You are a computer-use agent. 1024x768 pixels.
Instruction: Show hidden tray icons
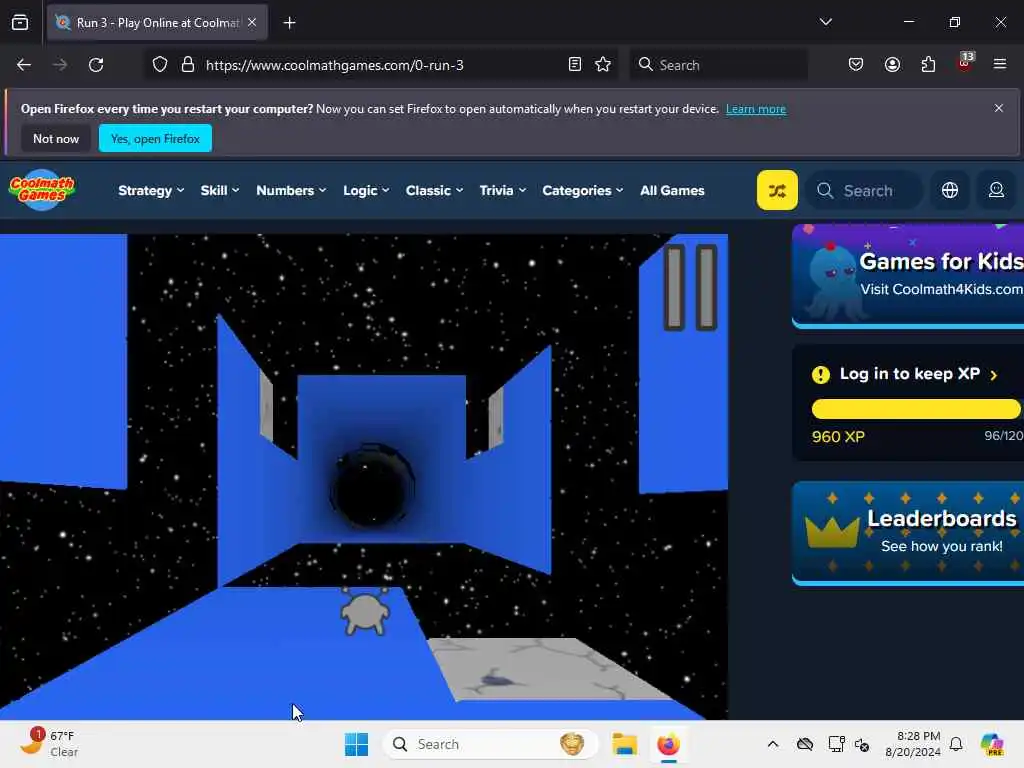(773, 744)
